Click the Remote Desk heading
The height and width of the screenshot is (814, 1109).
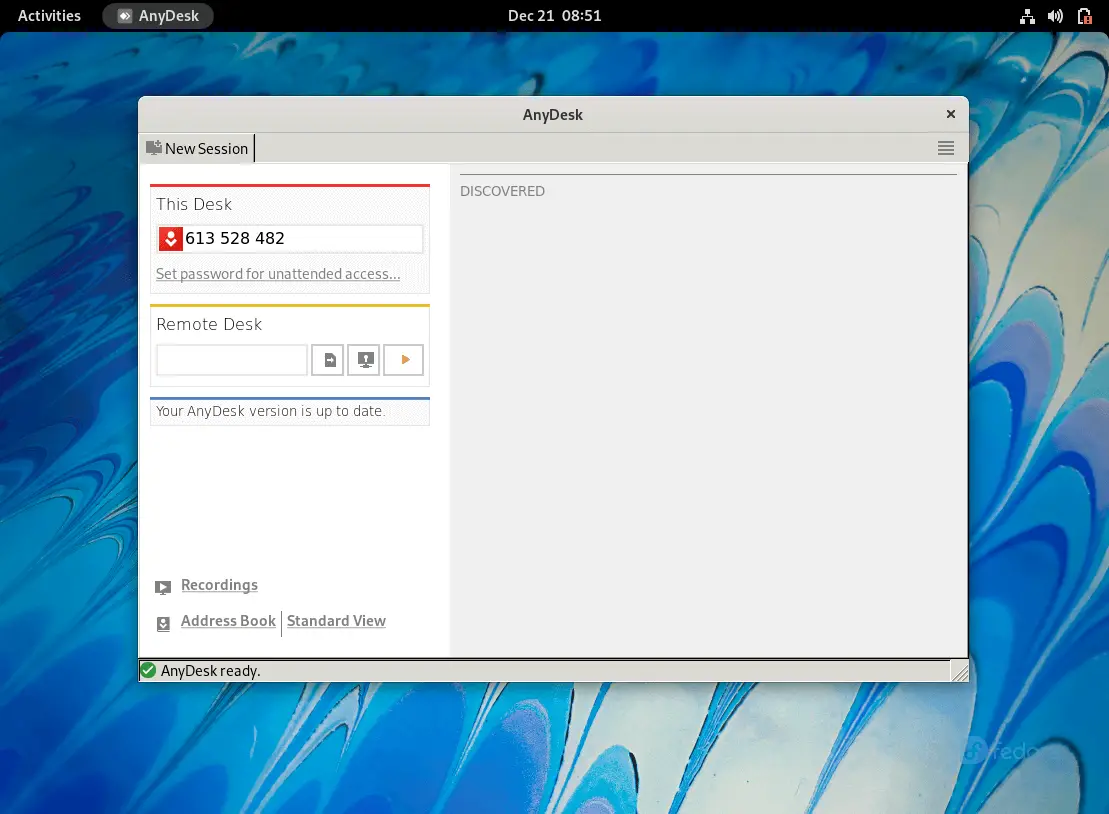point(209,324)
